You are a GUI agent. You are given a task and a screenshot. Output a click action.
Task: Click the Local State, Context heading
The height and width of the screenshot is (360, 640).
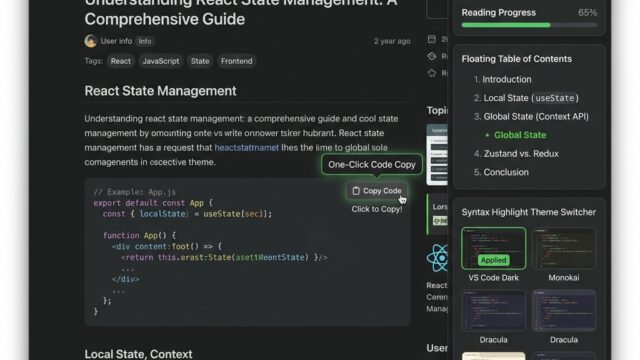pyautogui.click(x=138, y=354)
